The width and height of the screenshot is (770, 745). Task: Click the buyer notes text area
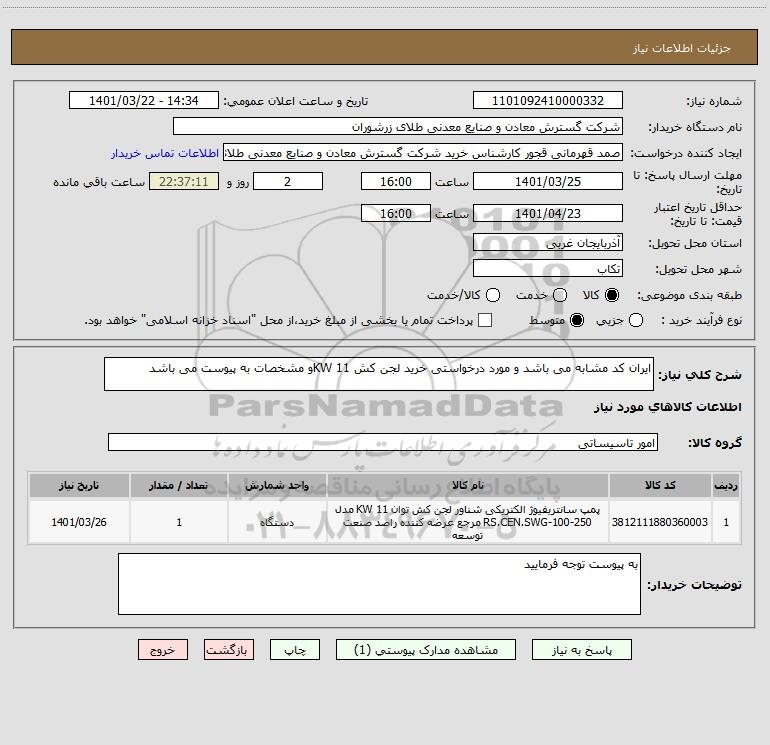pos(379,584)
